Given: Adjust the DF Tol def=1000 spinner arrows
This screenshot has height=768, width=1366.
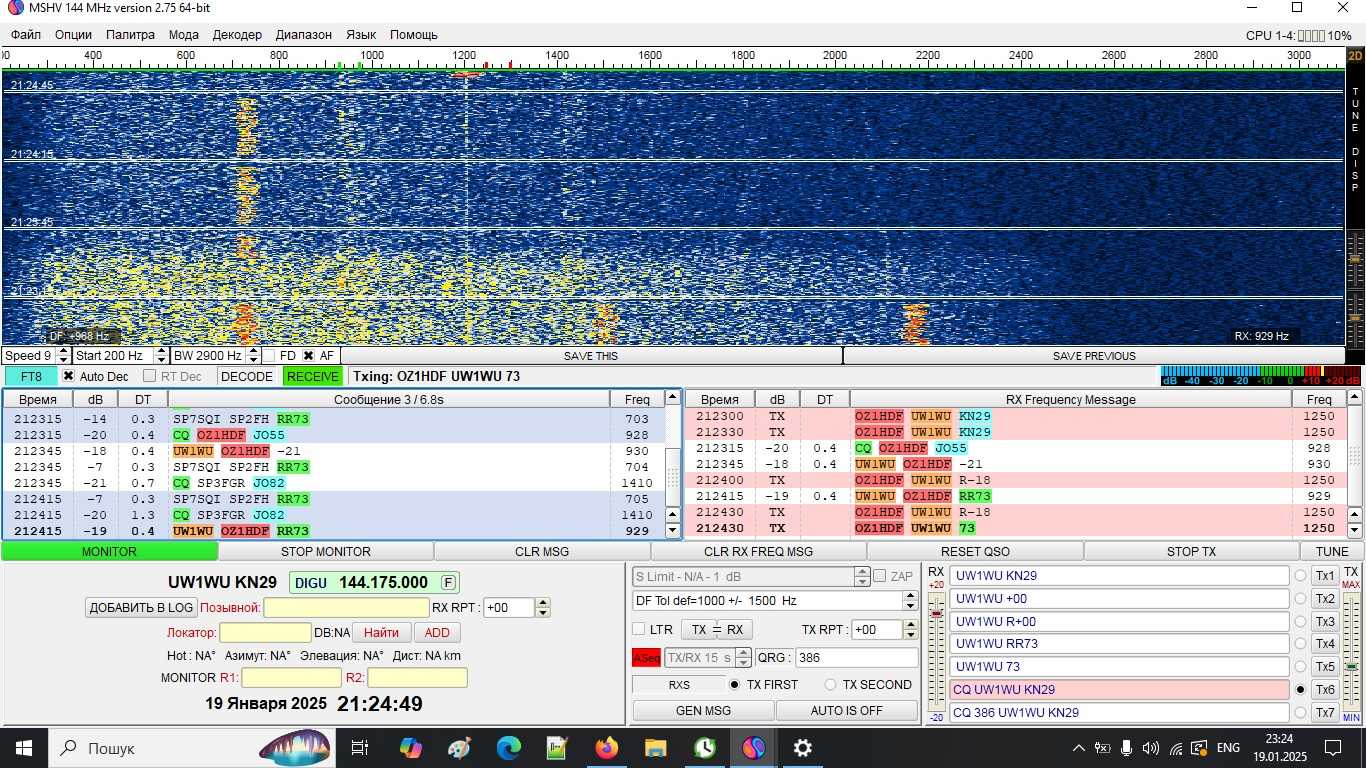Looking at the screenshot, I should point(910,601).
